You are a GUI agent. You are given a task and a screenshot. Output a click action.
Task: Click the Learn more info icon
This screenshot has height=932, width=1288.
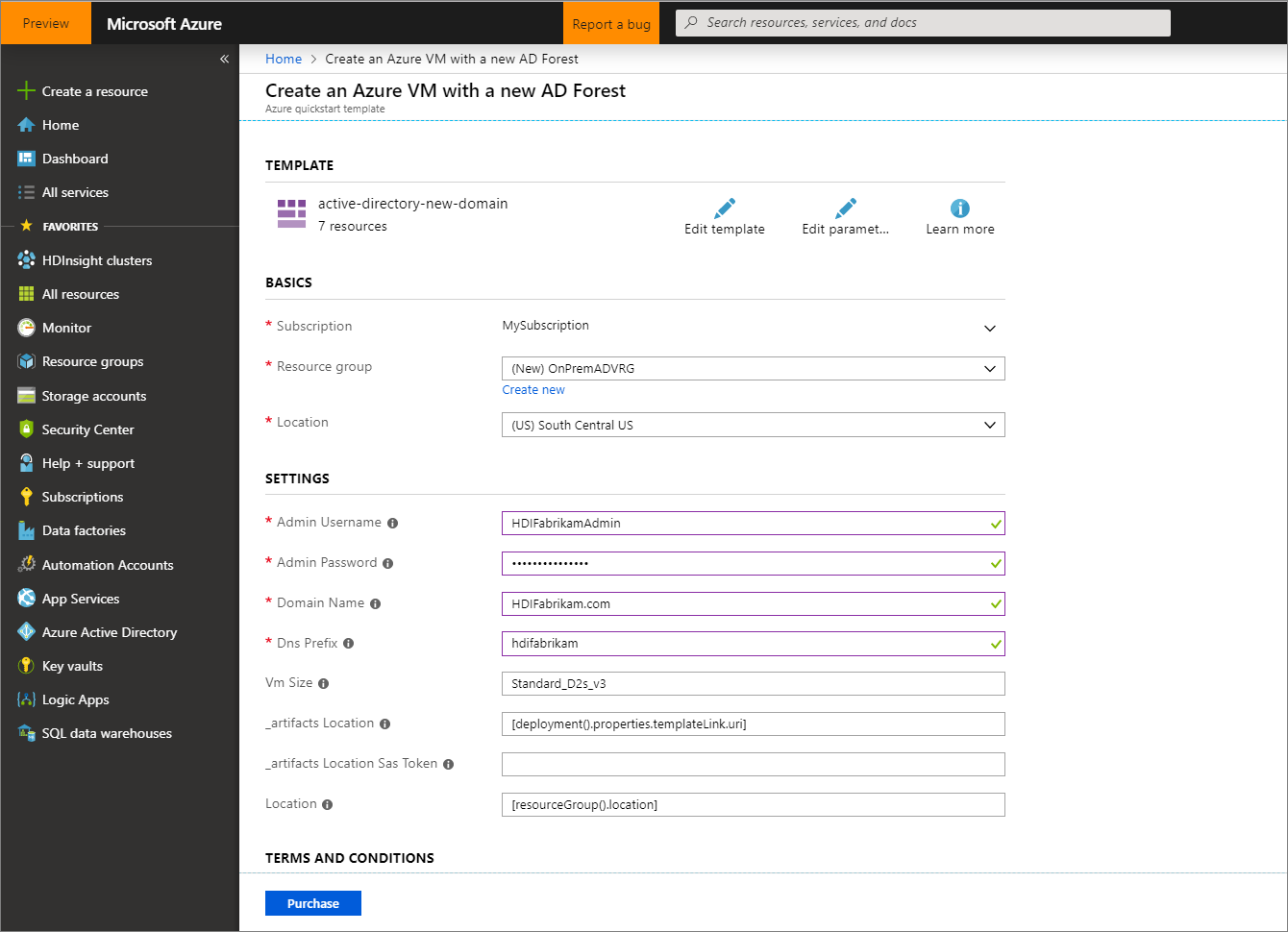[959, 206]
